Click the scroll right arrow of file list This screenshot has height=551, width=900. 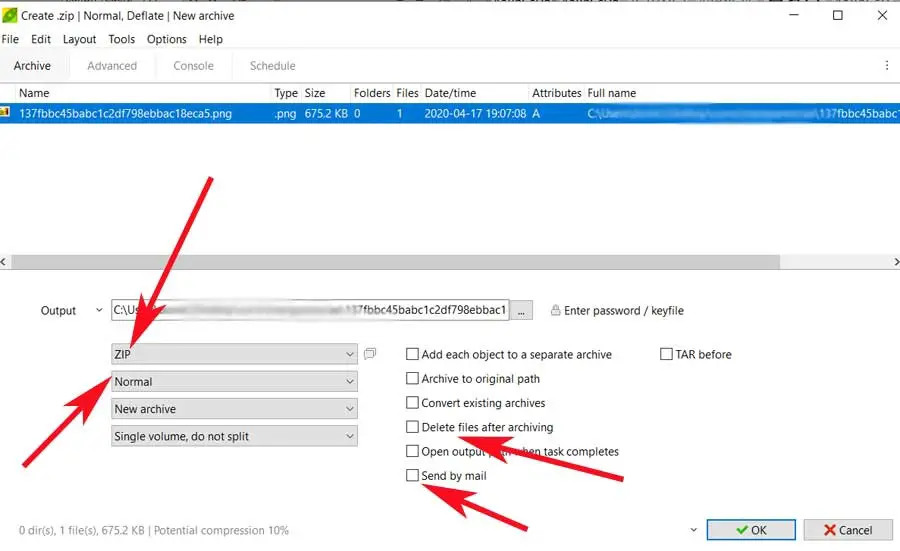[896, 262]
